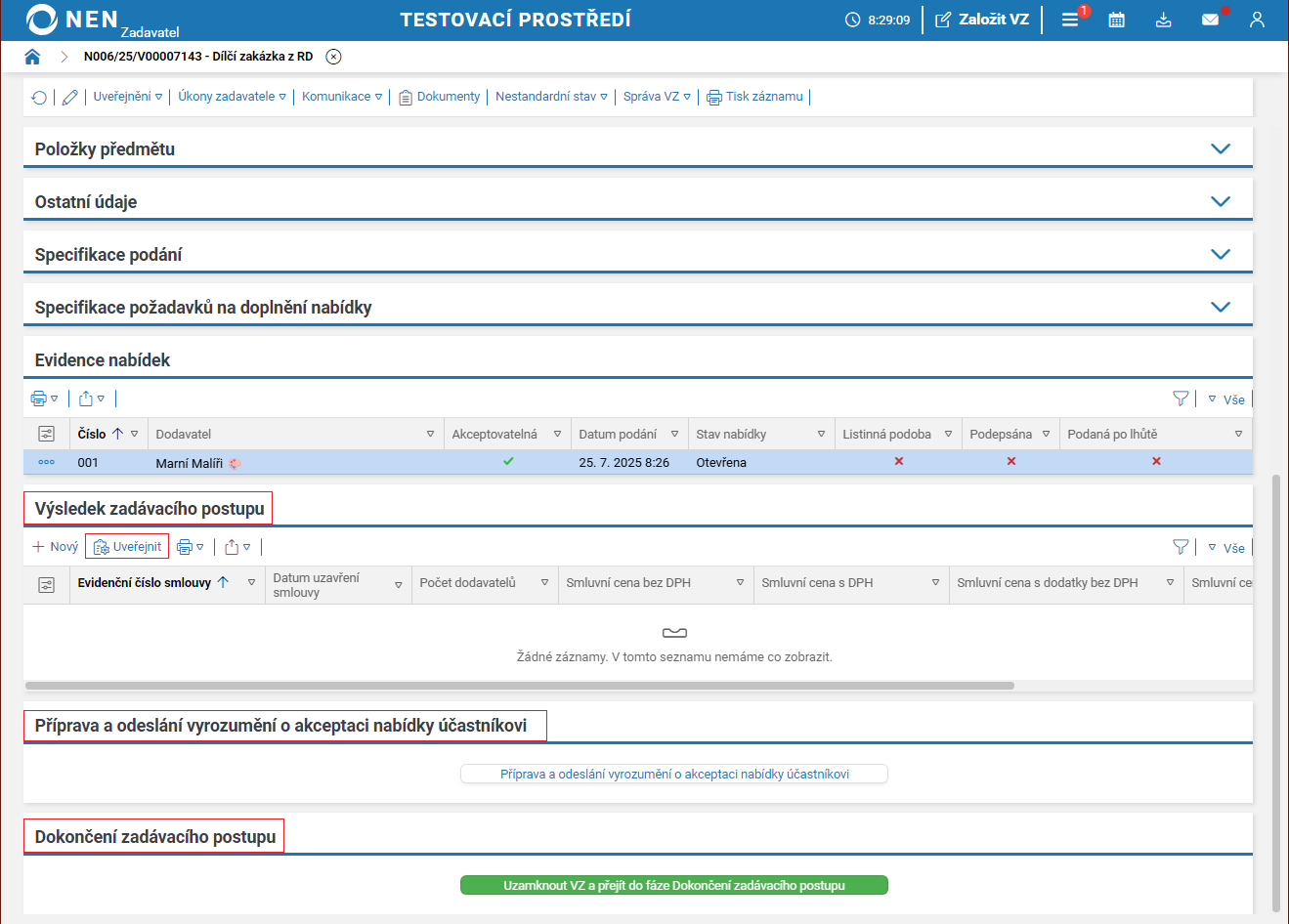Click Tisk záznamu in the toolbar
1289x924 pixels.
754,97
